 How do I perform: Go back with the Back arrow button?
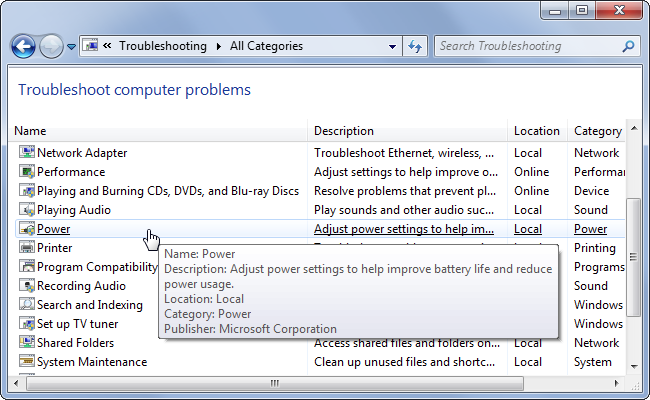(23, 46)
